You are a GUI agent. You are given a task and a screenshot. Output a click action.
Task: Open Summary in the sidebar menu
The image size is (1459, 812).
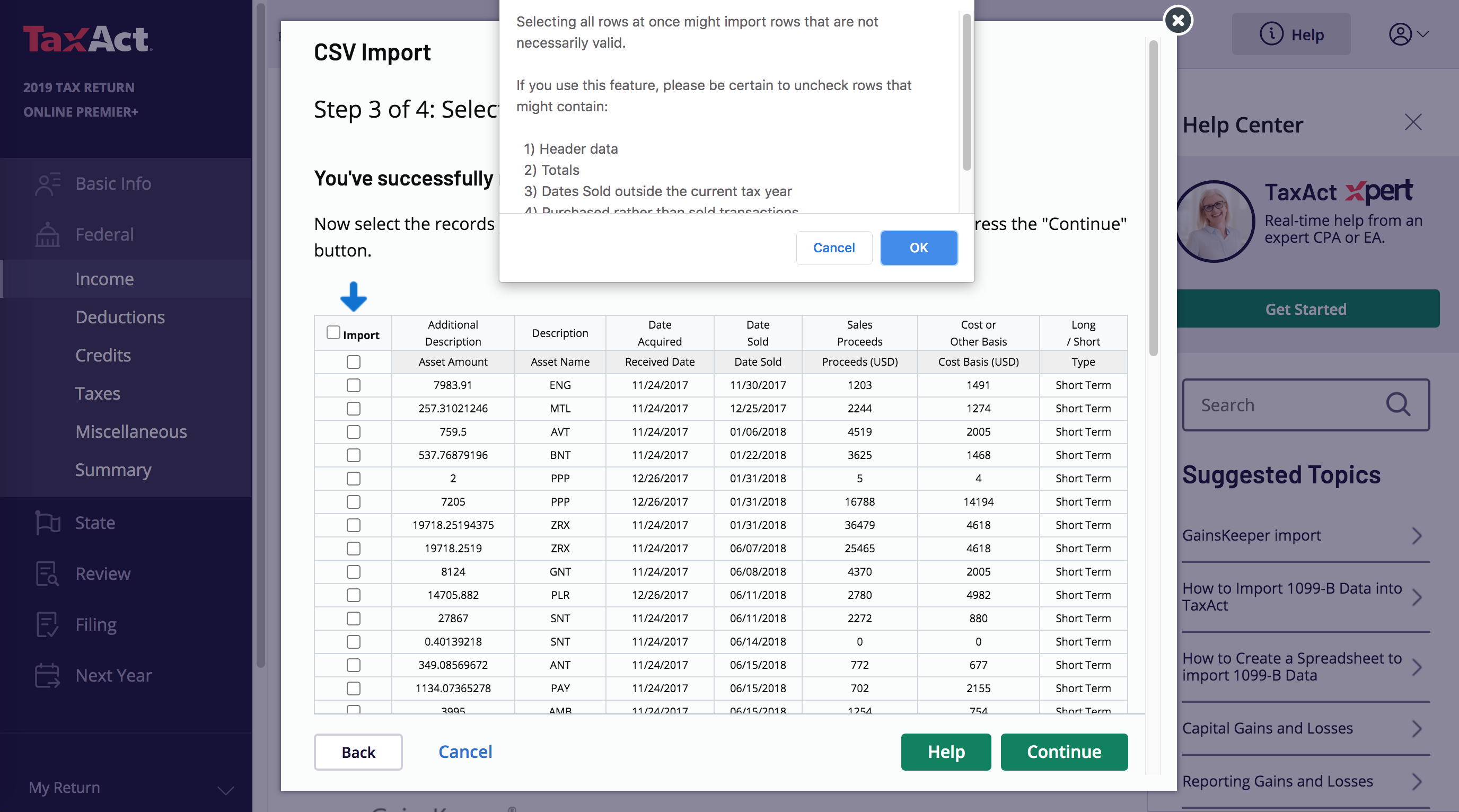(113, 470)
